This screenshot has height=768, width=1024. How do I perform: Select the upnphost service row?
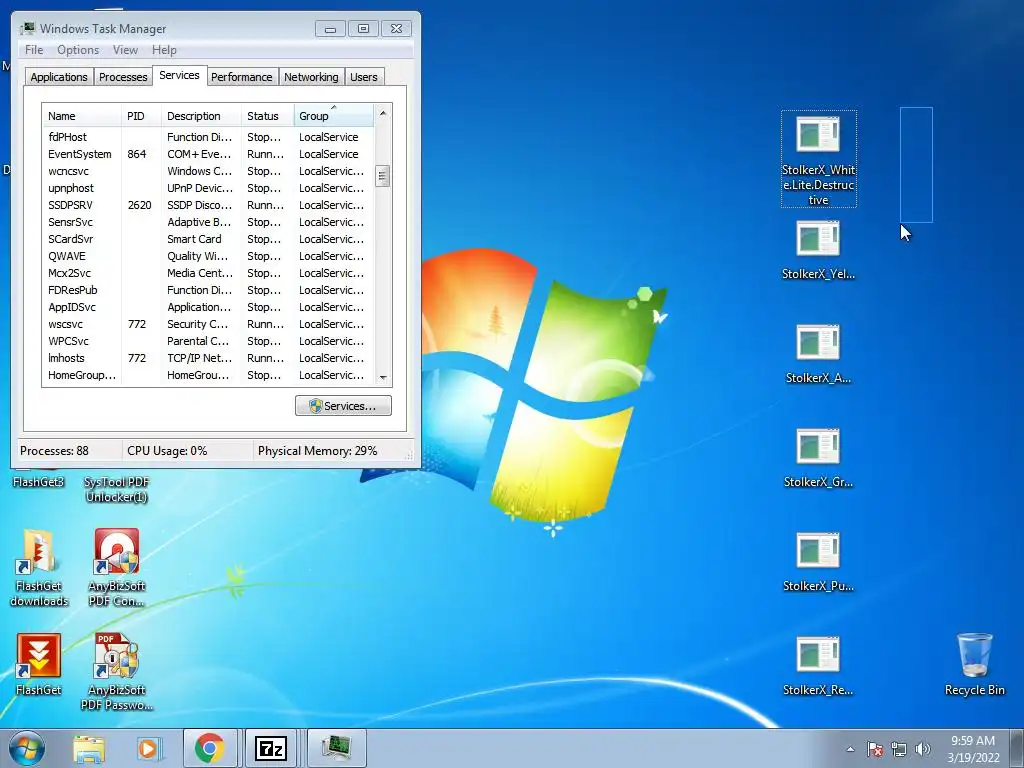(208, 188)
